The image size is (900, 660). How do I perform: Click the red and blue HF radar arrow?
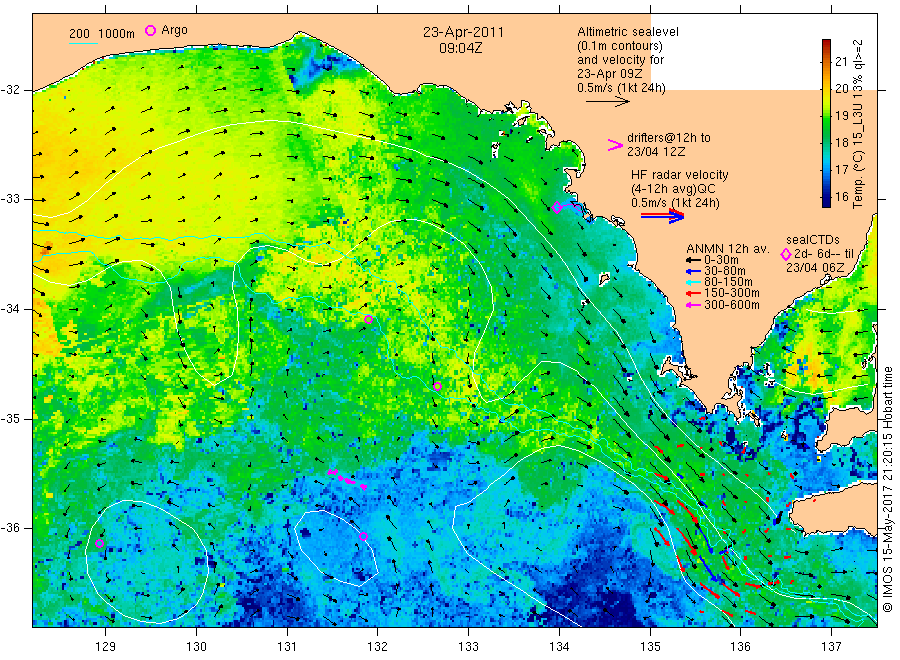point(662,216)
